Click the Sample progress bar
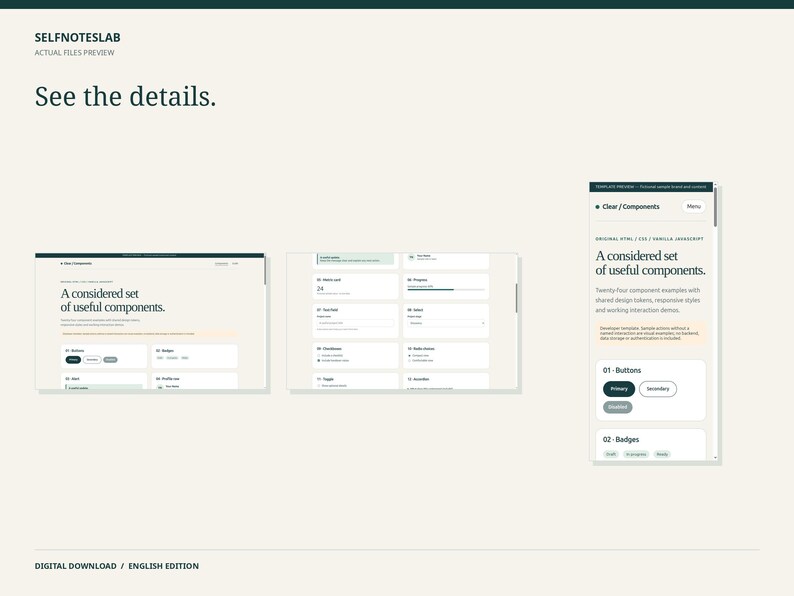 [446, 290]
